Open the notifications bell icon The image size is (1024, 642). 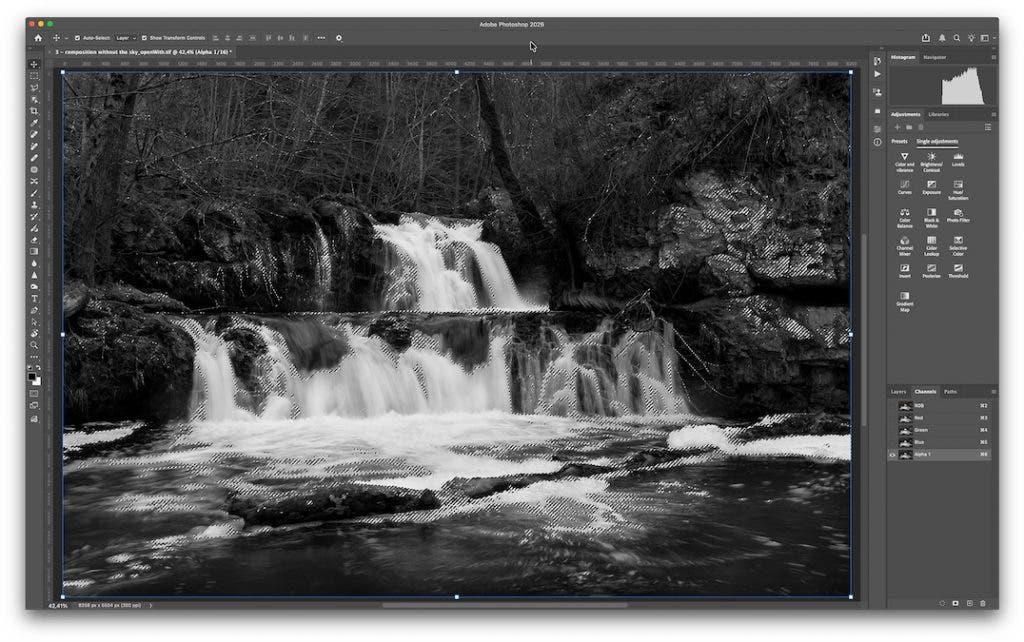(x=942, y=38)
